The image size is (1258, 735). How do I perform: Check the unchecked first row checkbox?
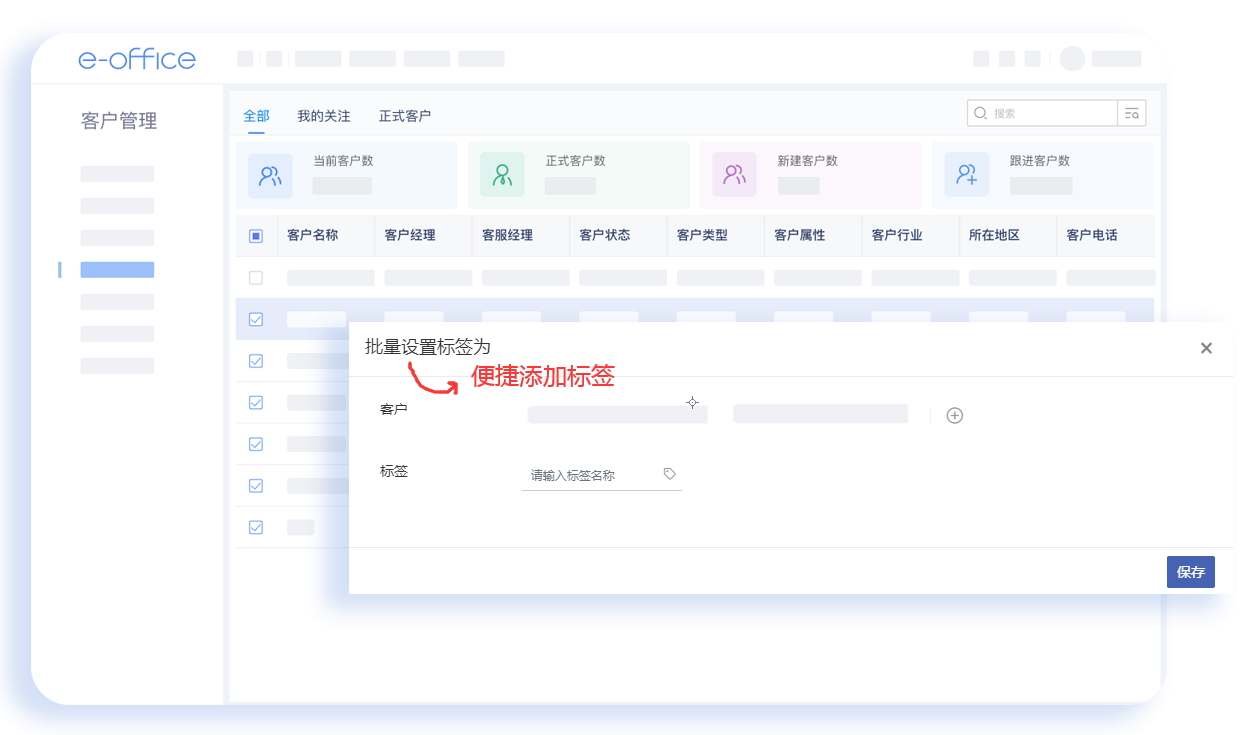pyautogui.click(x=256, y=278)
